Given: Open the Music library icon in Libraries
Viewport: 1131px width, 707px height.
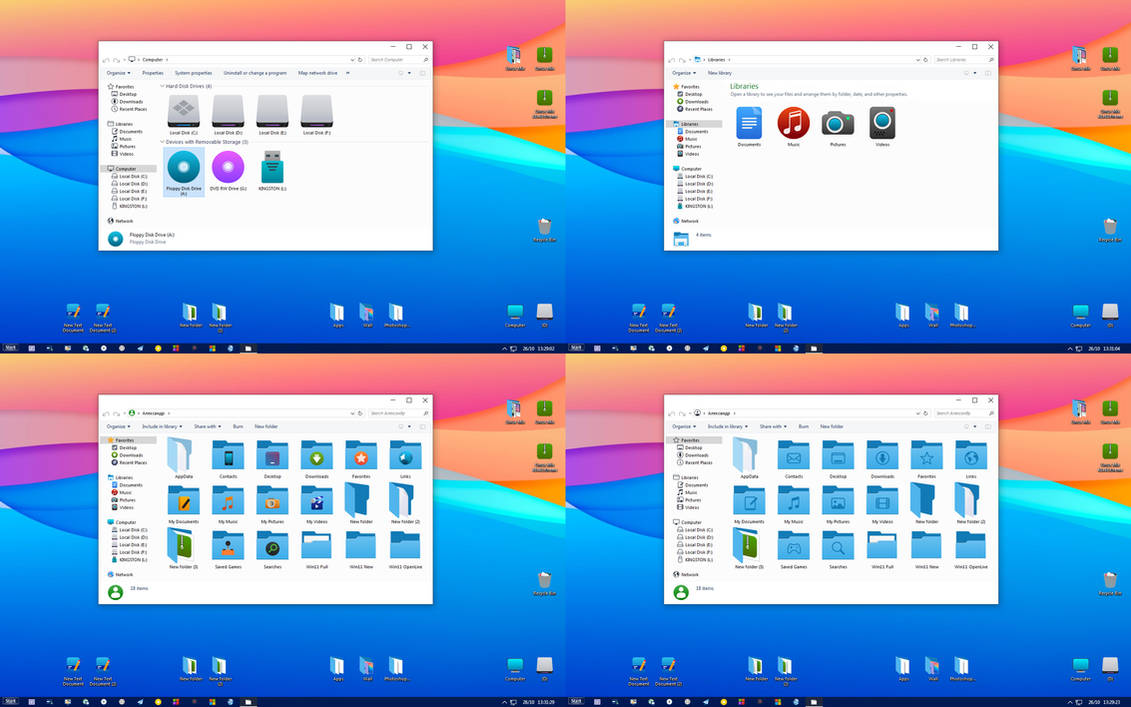Looking at the screenshot, I should (793, 124).
